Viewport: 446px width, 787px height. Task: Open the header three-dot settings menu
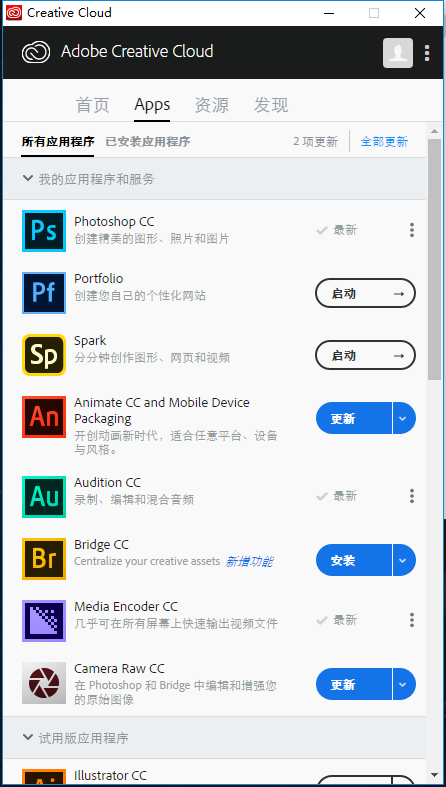[x=427, y=53]
